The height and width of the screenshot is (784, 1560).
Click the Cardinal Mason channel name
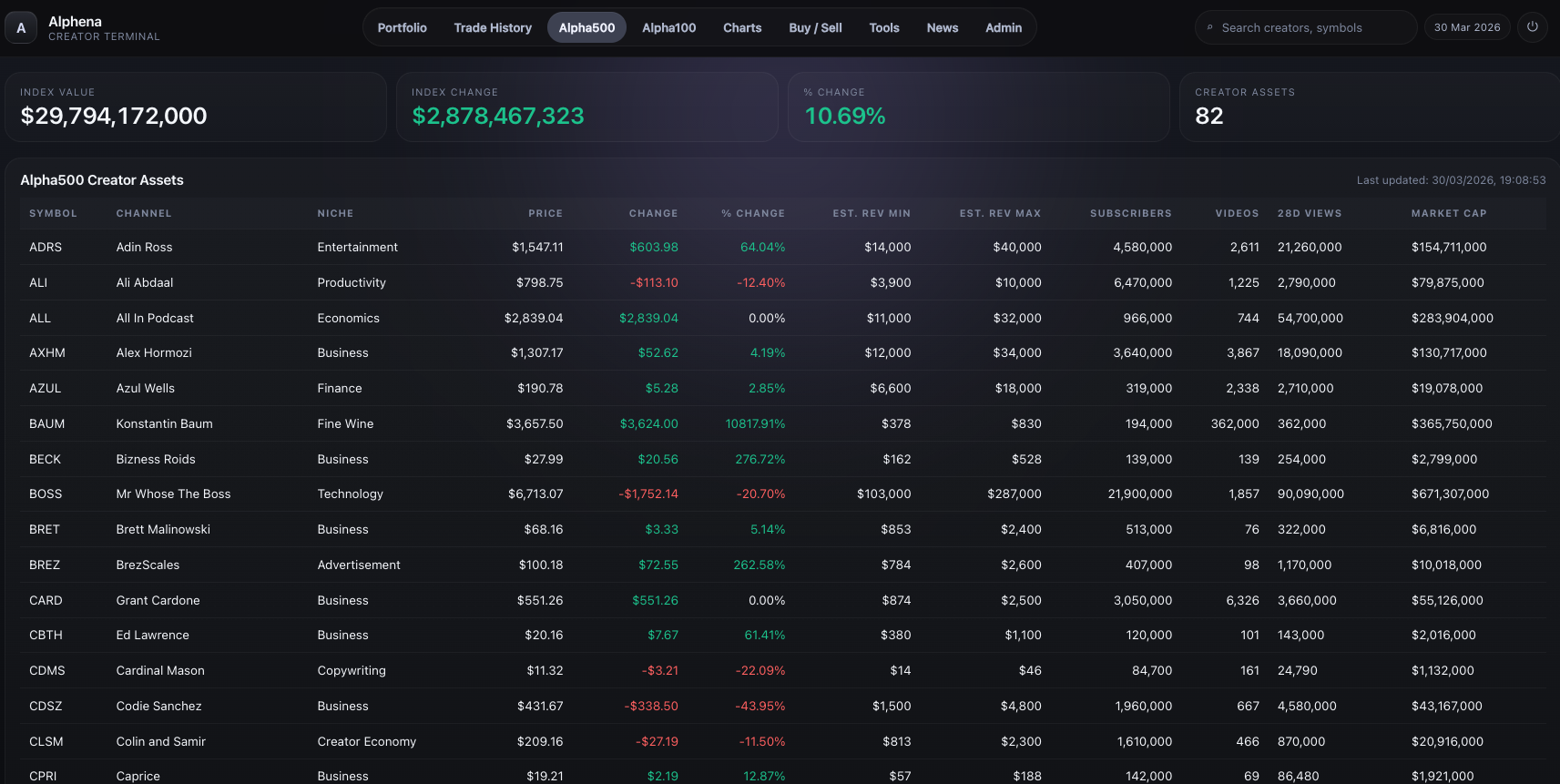160,670
